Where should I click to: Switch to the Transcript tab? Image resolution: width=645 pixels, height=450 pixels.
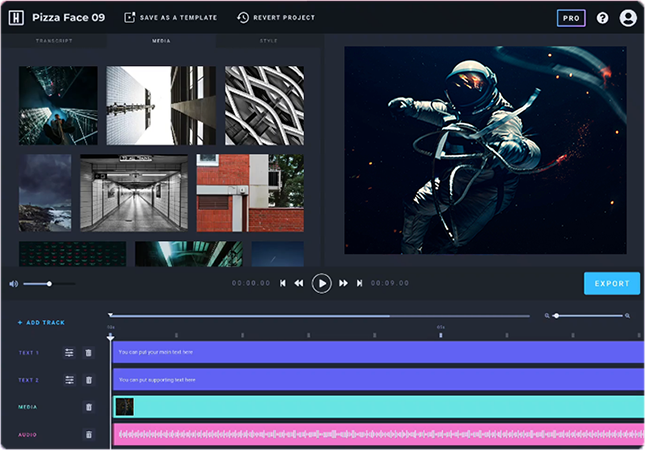tap(54, 41)
